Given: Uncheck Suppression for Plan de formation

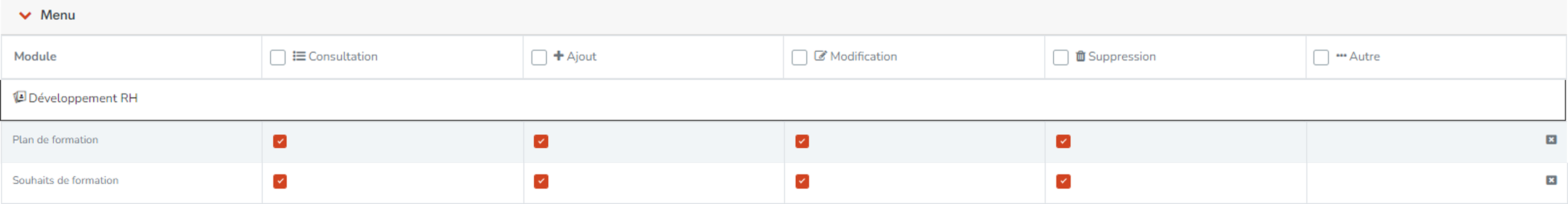Looking at the screenshot, I should pos(1063,141).
